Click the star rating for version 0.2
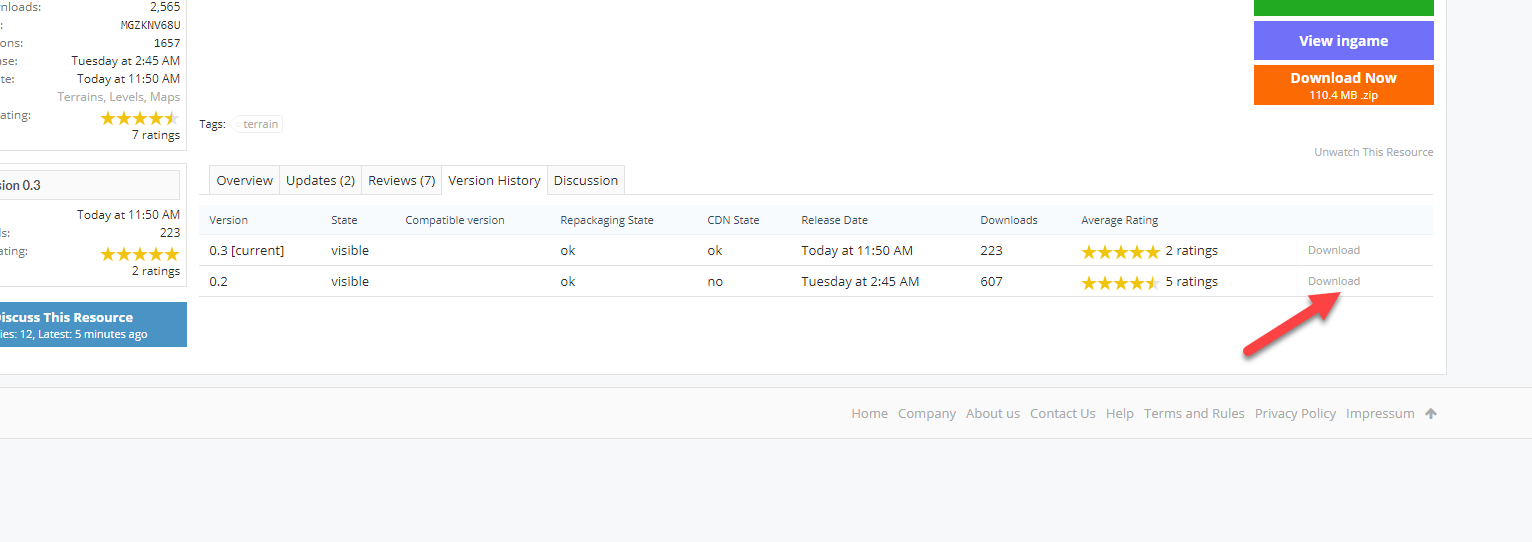 click(x=1120, y=282)
